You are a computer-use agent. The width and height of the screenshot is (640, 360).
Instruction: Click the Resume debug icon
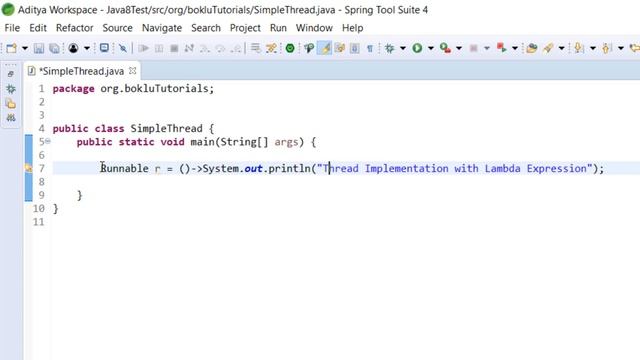(143, 49)
